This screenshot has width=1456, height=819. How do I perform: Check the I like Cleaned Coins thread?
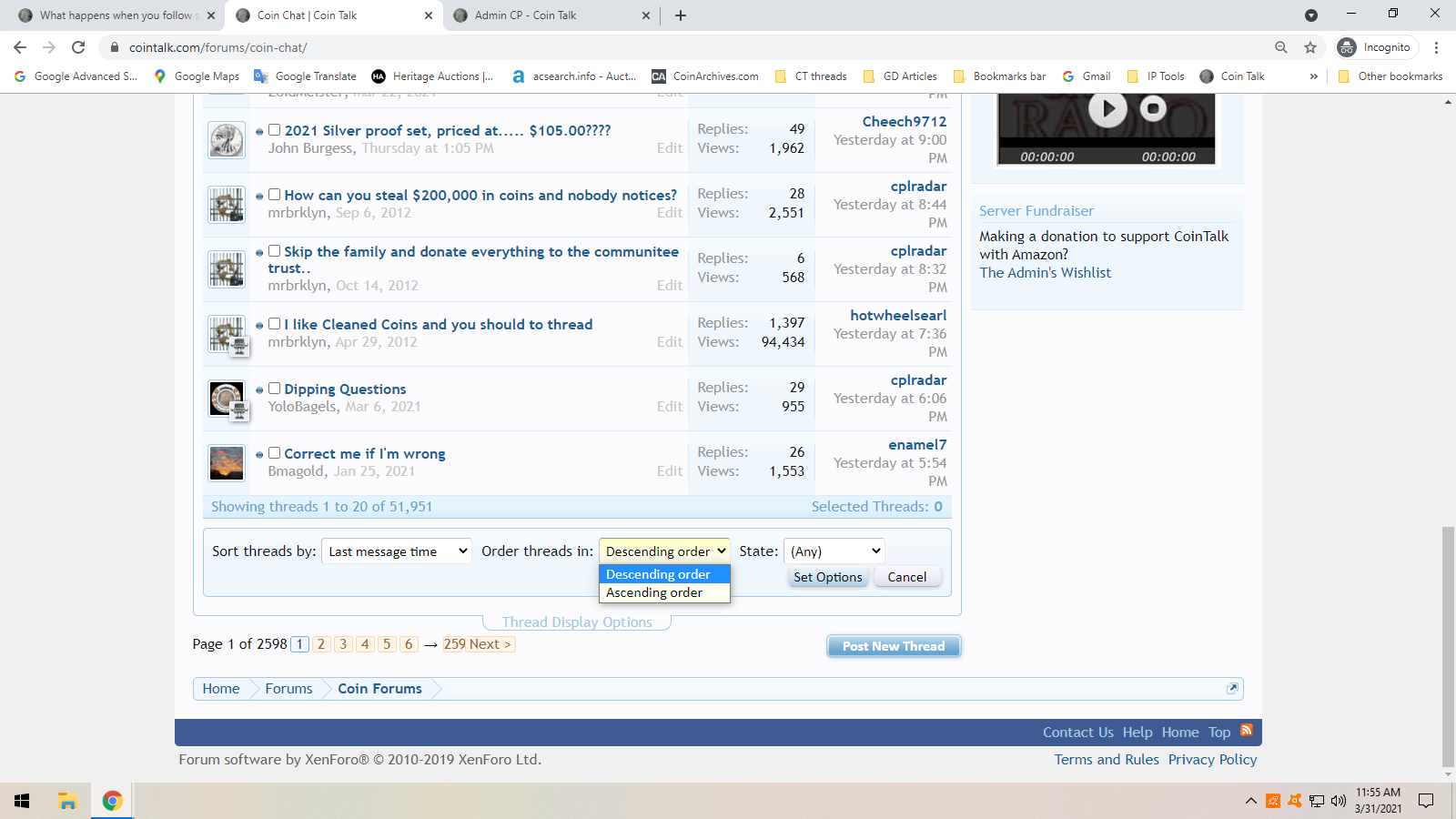274,324
